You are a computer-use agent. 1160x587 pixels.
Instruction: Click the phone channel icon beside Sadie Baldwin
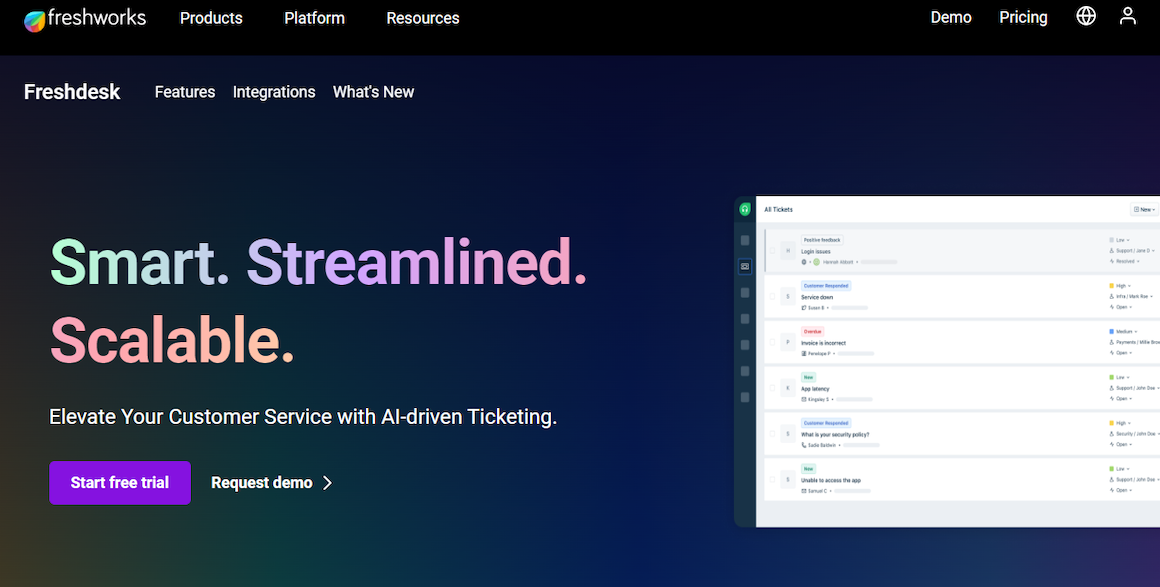[x=804, y=445]
